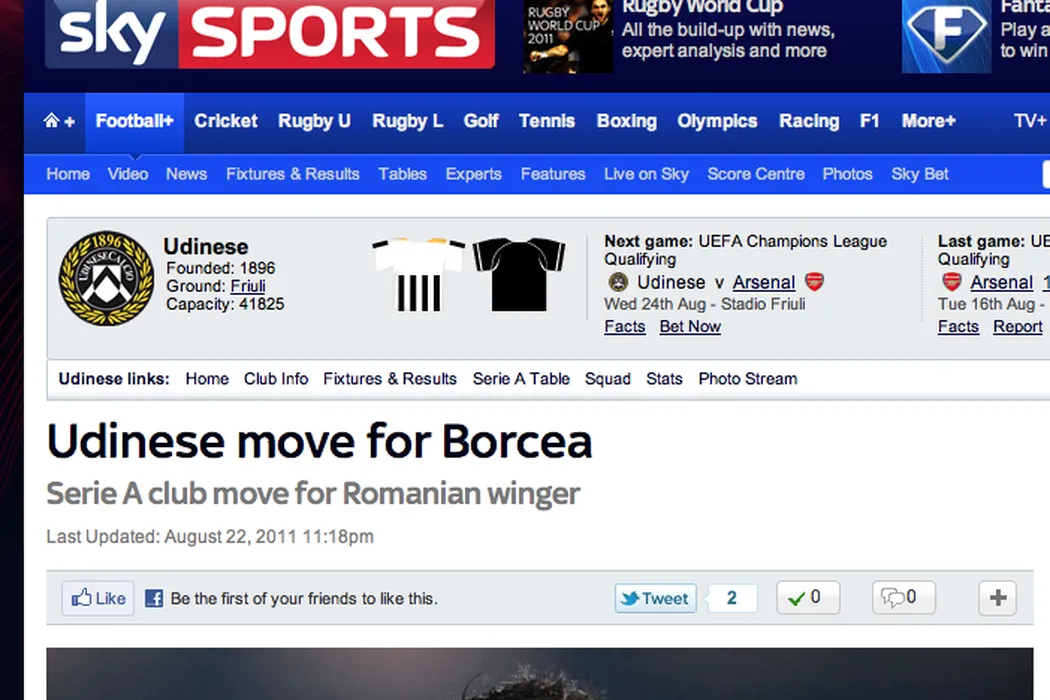Image resolution: width=1050 pixels, height=700 pixels.
Task: Click the Facebook Like thumbs-up button
Action: click(98, 598)
